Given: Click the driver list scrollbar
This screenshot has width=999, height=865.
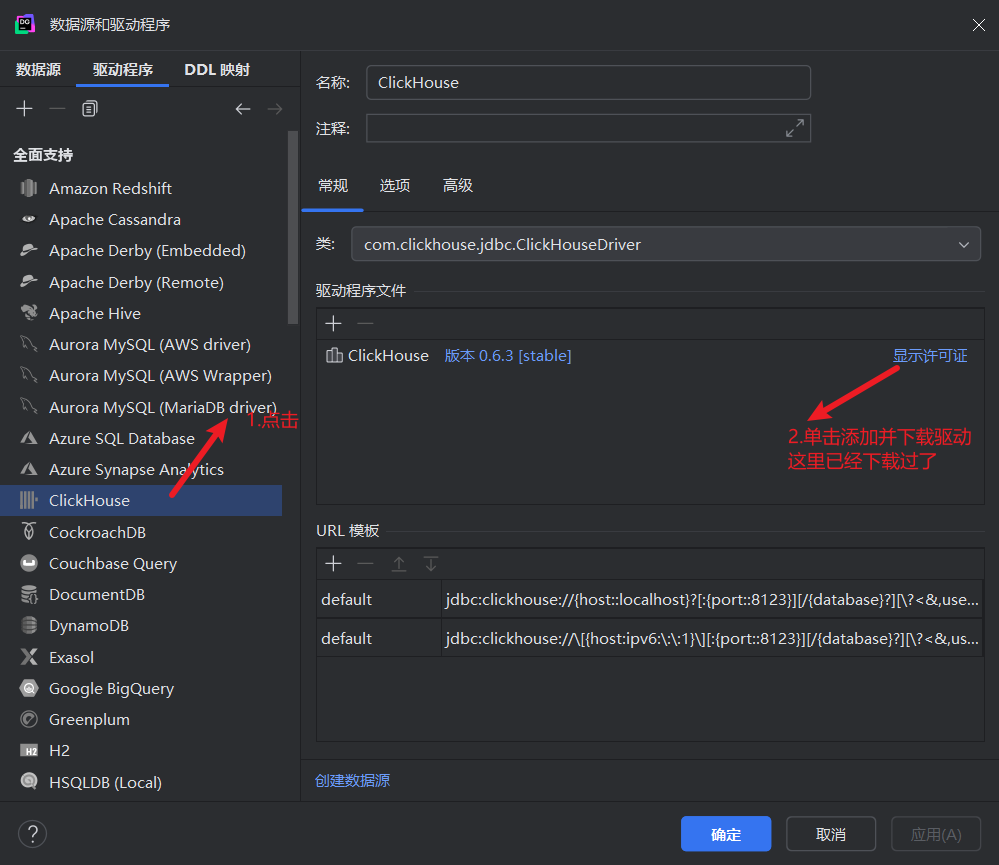Looking at the screenshot, I should coord(293,227).
